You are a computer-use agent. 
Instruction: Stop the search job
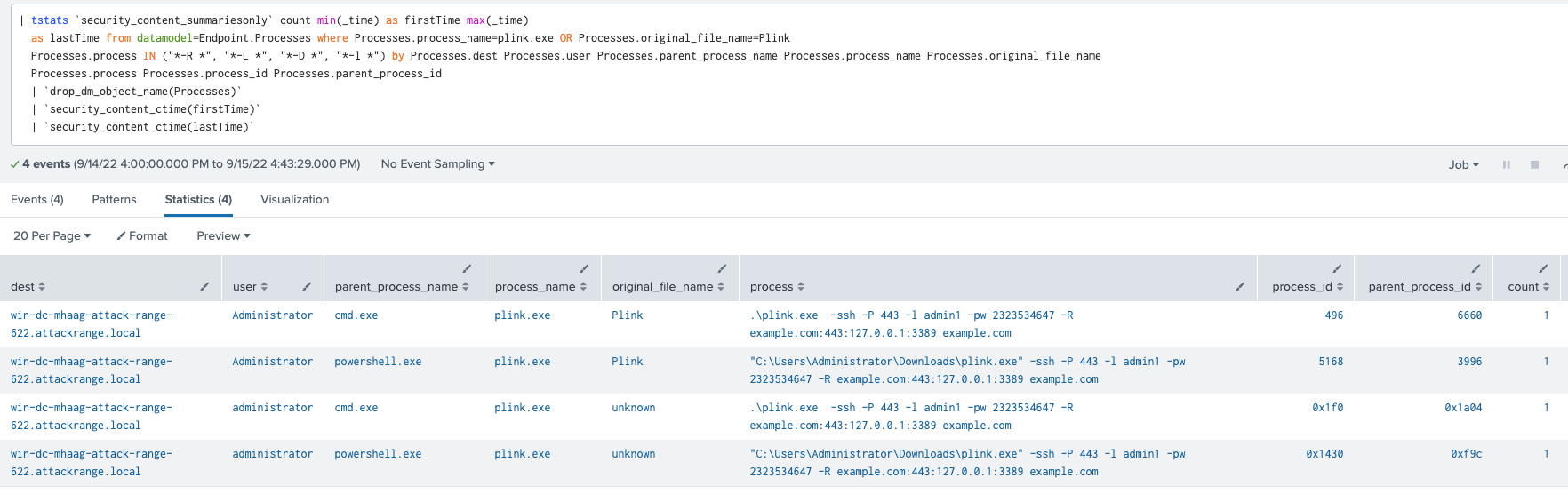click(x=1534, y=164)
